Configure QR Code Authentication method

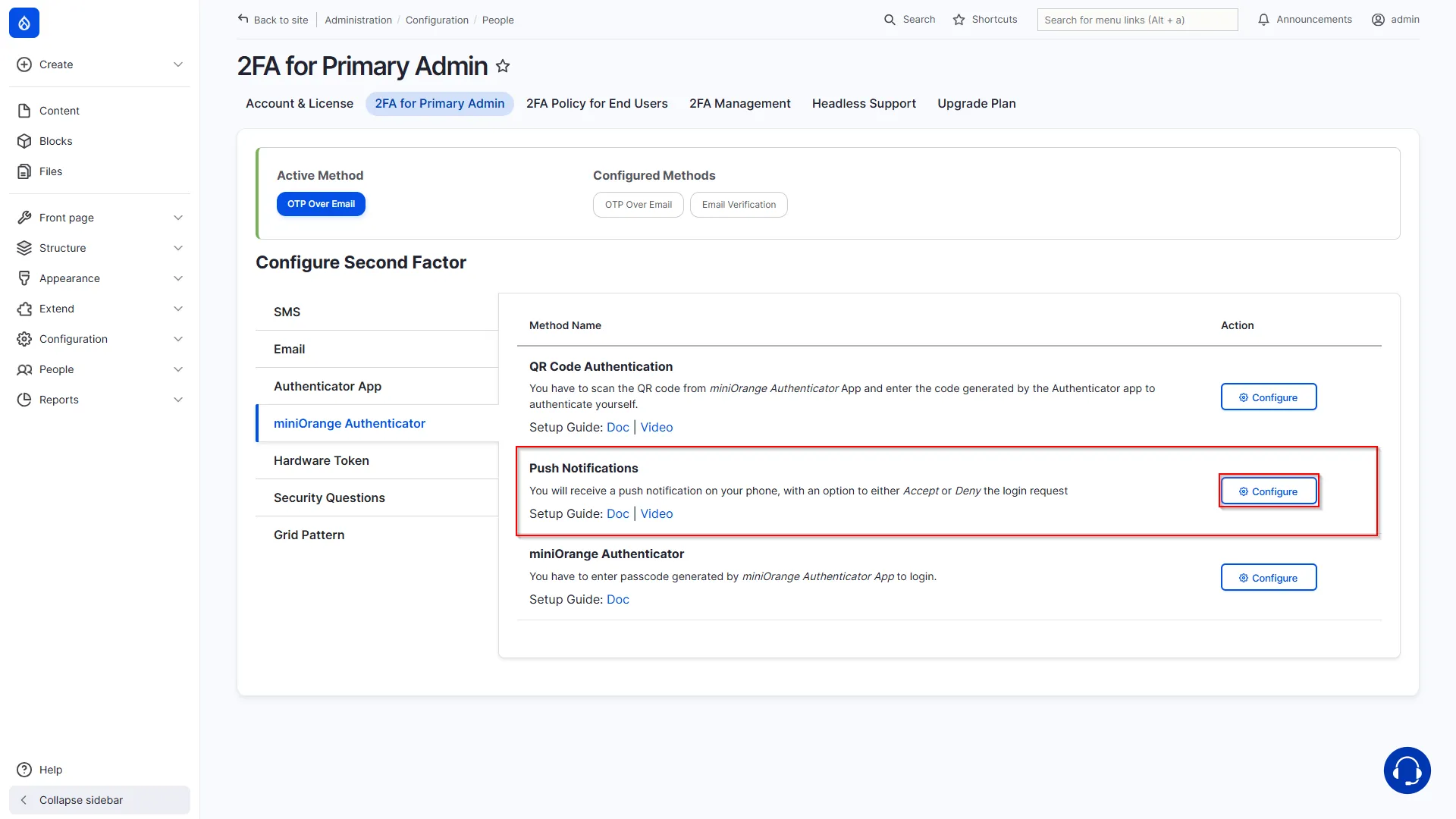[1269, 397]
